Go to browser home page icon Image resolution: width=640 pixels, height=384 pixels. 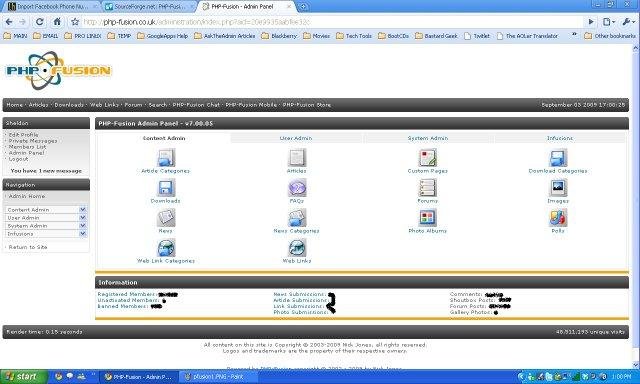point(57,22)
